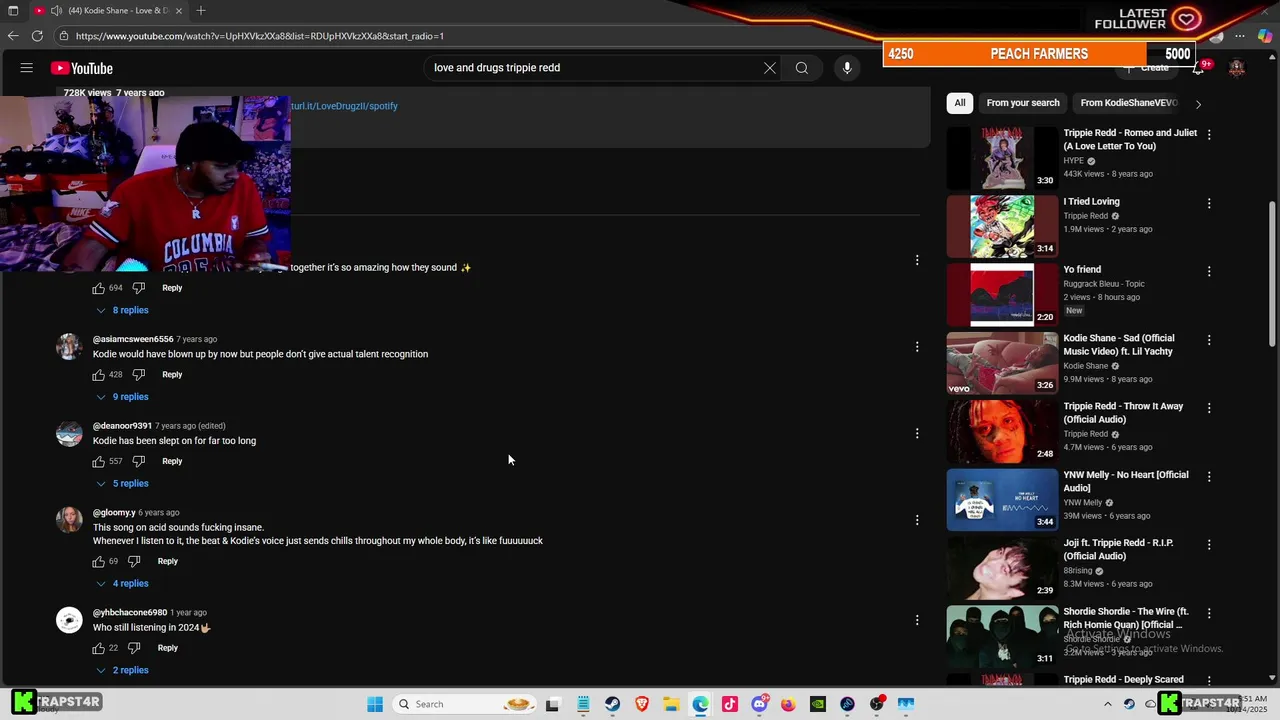Select the 'All' filter chip
This screenshot has width=1280, height=720.
(x=960, y=103)
